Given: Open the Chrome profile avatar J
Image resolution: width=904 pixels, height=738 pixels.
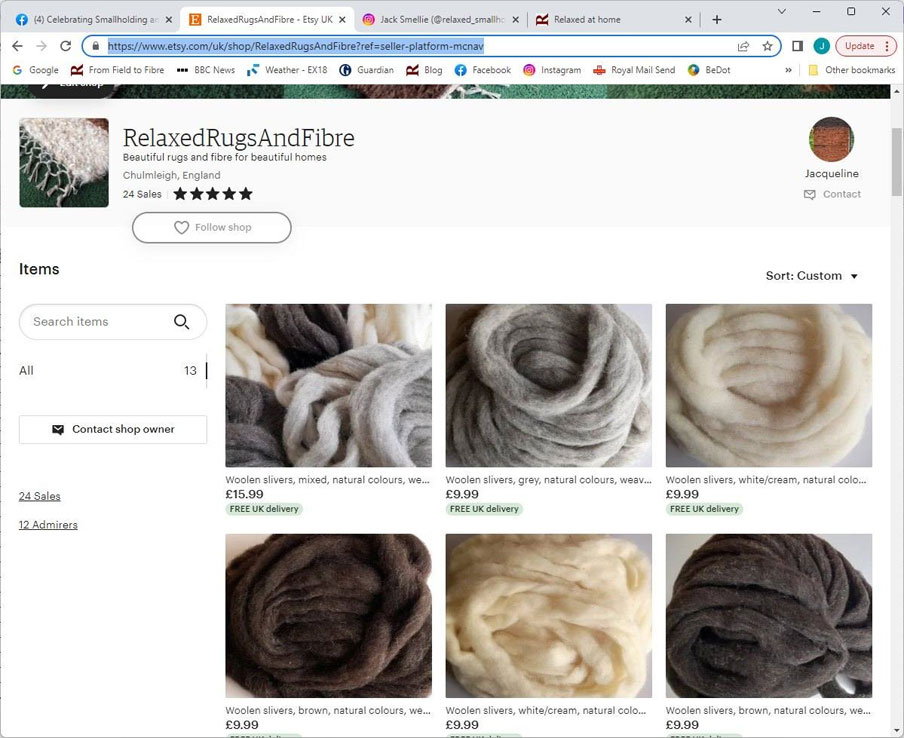Looking at the screenshot, I should [822, 46].
